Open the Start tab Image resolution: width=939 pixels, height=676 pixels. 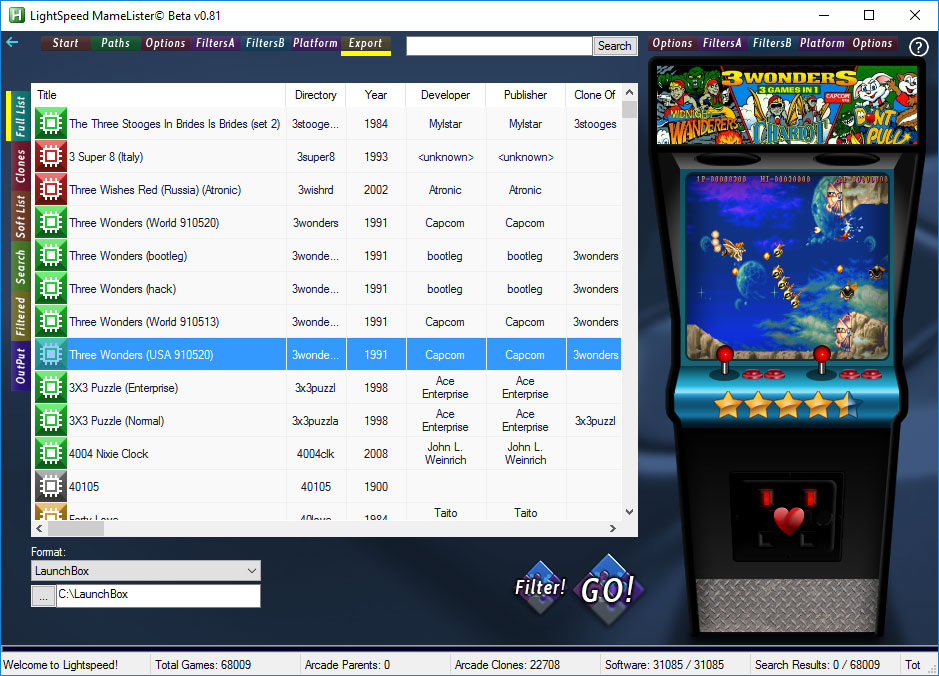pyautogui.click(x=65, y=43)
